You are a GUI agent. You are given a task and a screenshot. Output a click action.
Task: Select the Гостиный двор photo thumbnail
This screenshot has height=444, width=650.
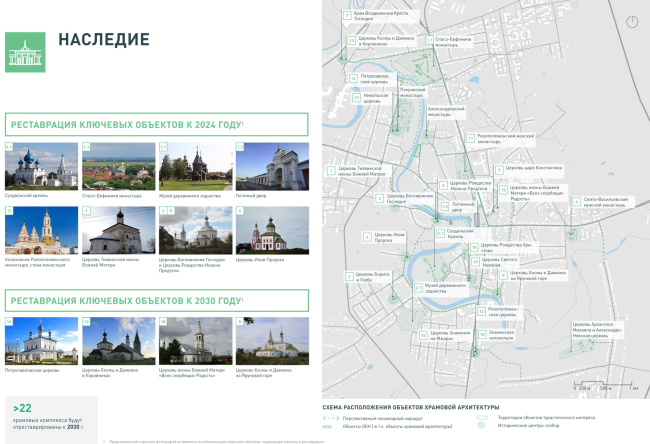click(x=271, y=166)
